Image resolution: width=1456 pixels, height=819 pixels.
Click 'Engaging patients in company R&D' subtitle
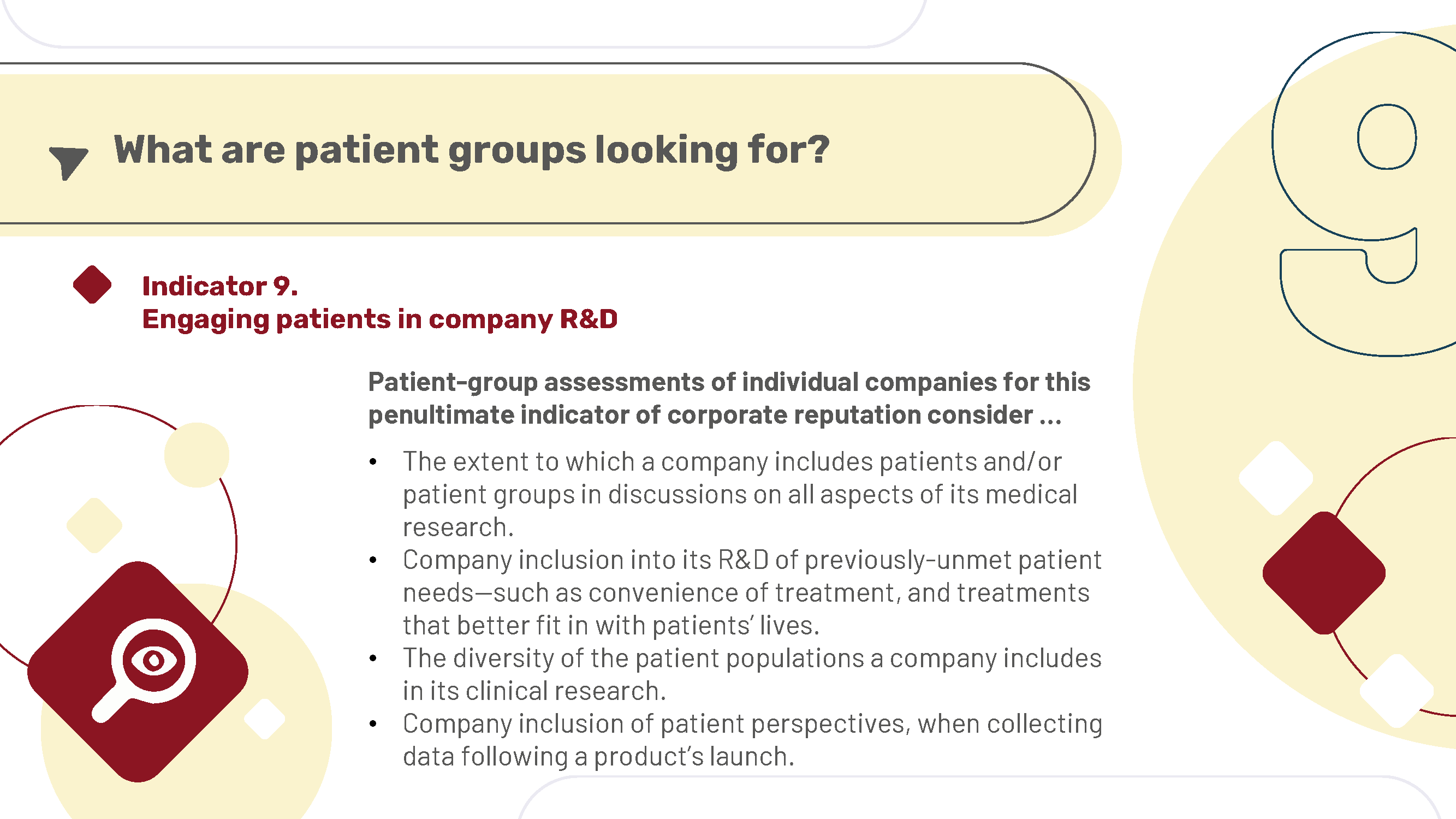tap(380, 319)
